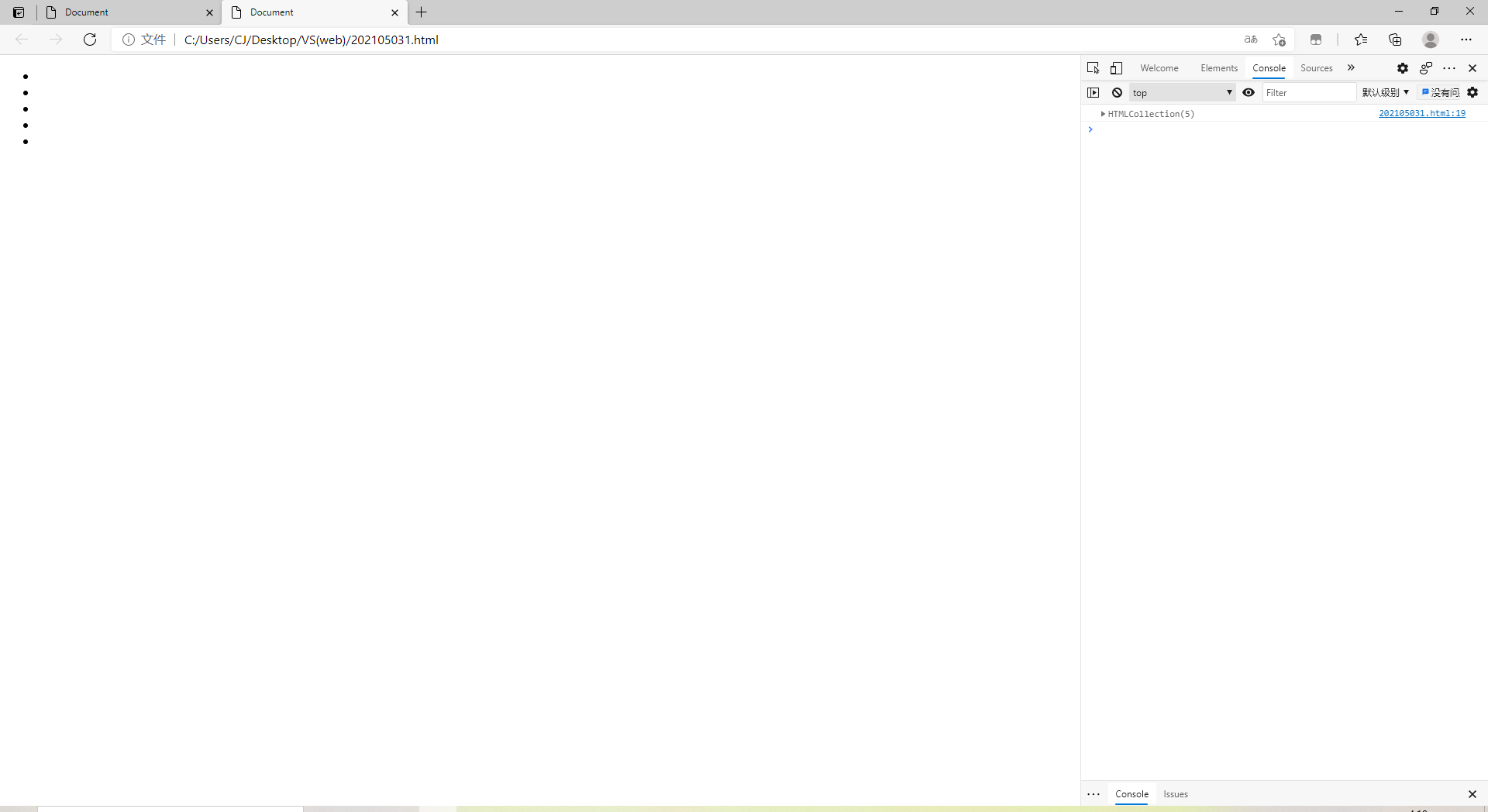The image size is (1488, 812).
Task: Refresh the current page
Action: [x=90, y=40]
